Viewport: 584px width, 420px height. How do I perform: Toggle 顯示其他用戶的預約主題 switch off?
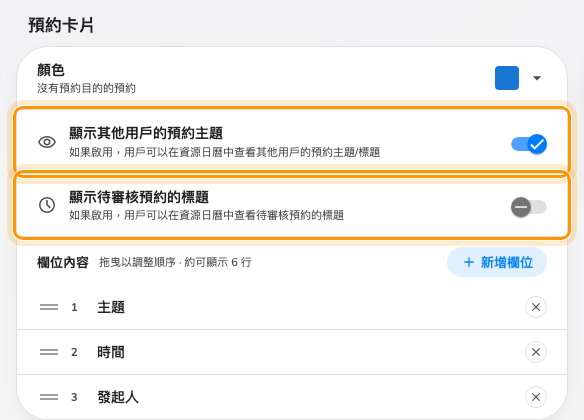point(529,144)
